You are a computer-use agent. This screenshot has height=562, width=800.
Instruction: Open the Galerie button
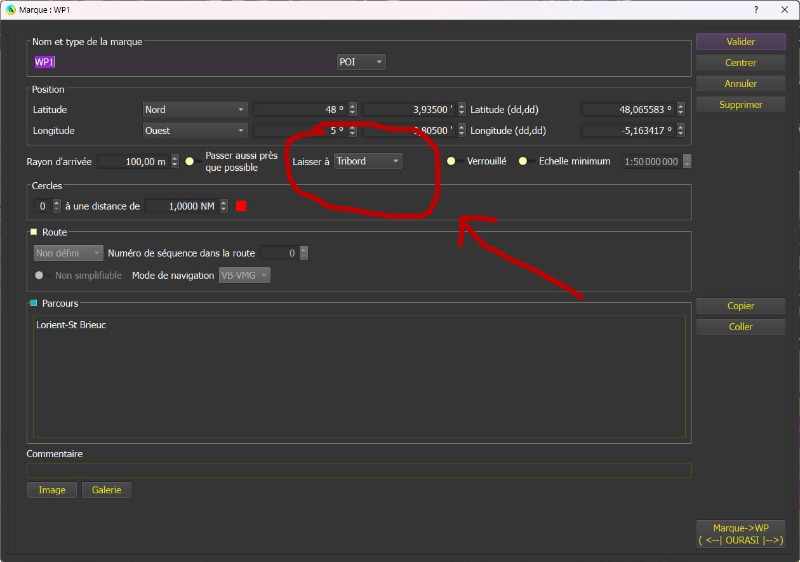click(x=106, y=490)
